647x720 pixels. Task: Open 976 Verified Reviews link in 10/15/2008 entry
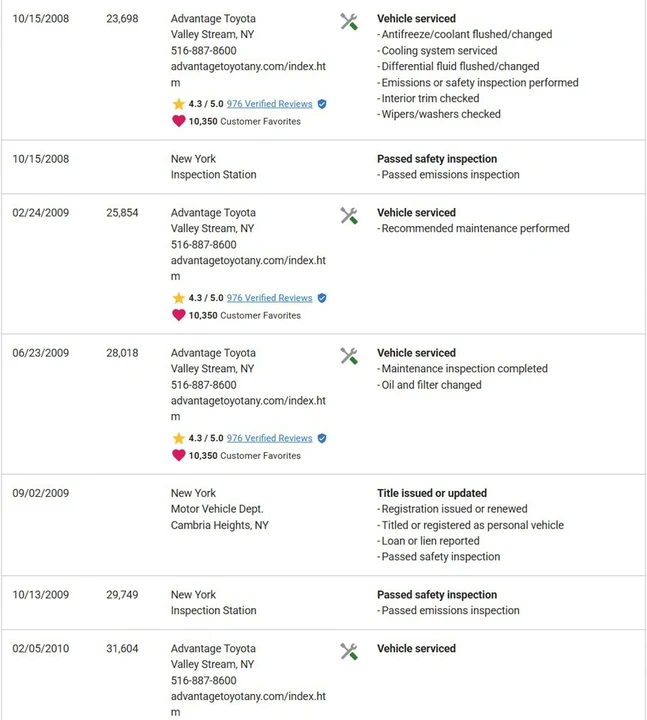click(270, 104)
